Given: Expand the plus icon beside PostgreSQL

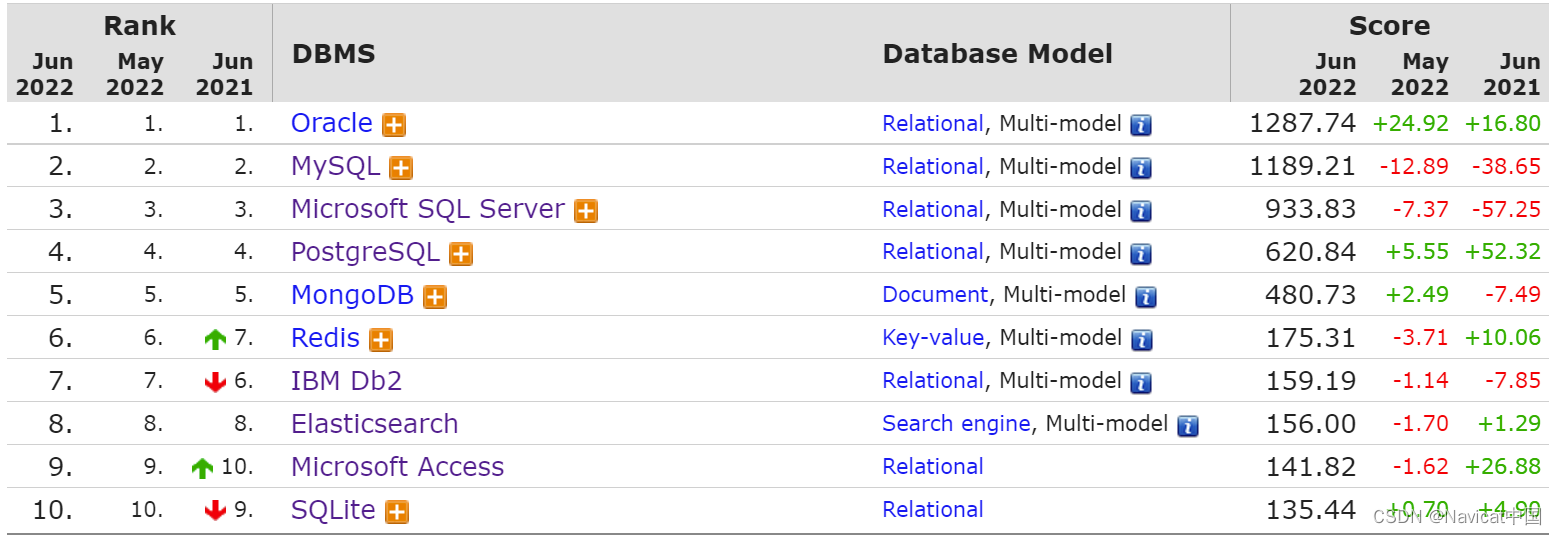Looking at the screenshot, I should [461, 254].
